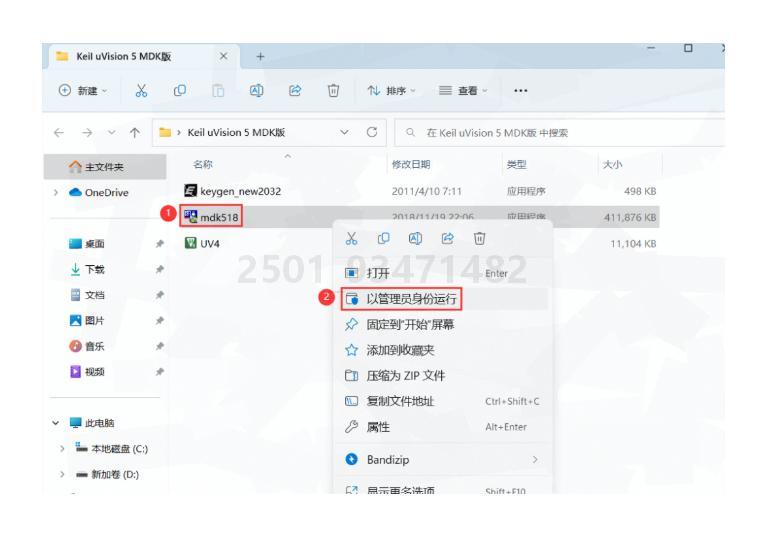Refresh the current folder view
767x537 pixels.
(x=372, y=132)
